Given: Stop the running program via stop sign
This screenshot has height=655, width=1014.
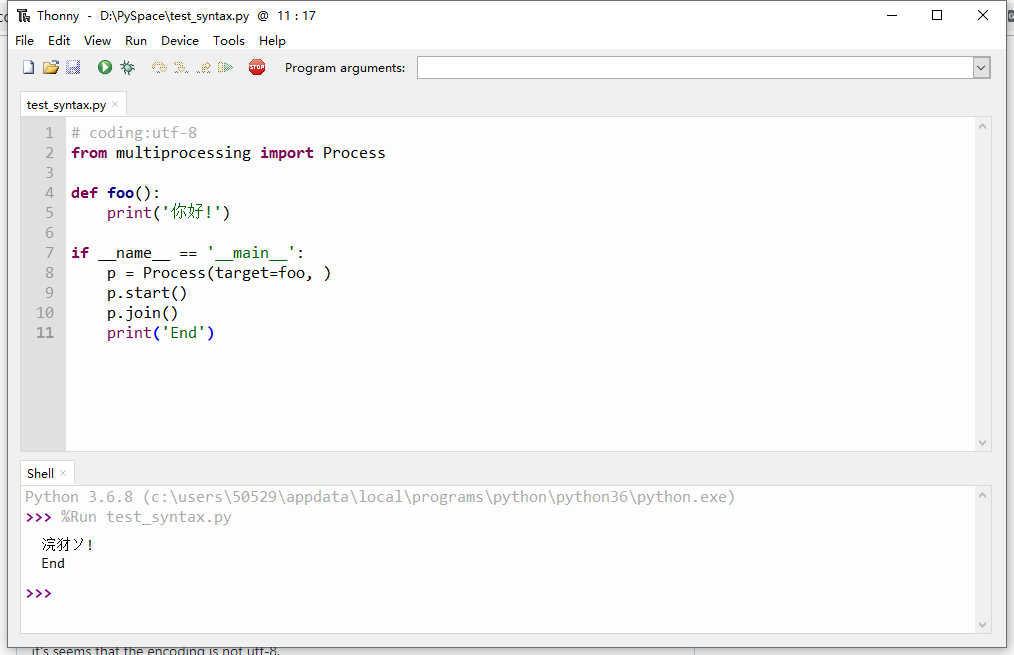Looking at the screenshot, I should 257,67.
